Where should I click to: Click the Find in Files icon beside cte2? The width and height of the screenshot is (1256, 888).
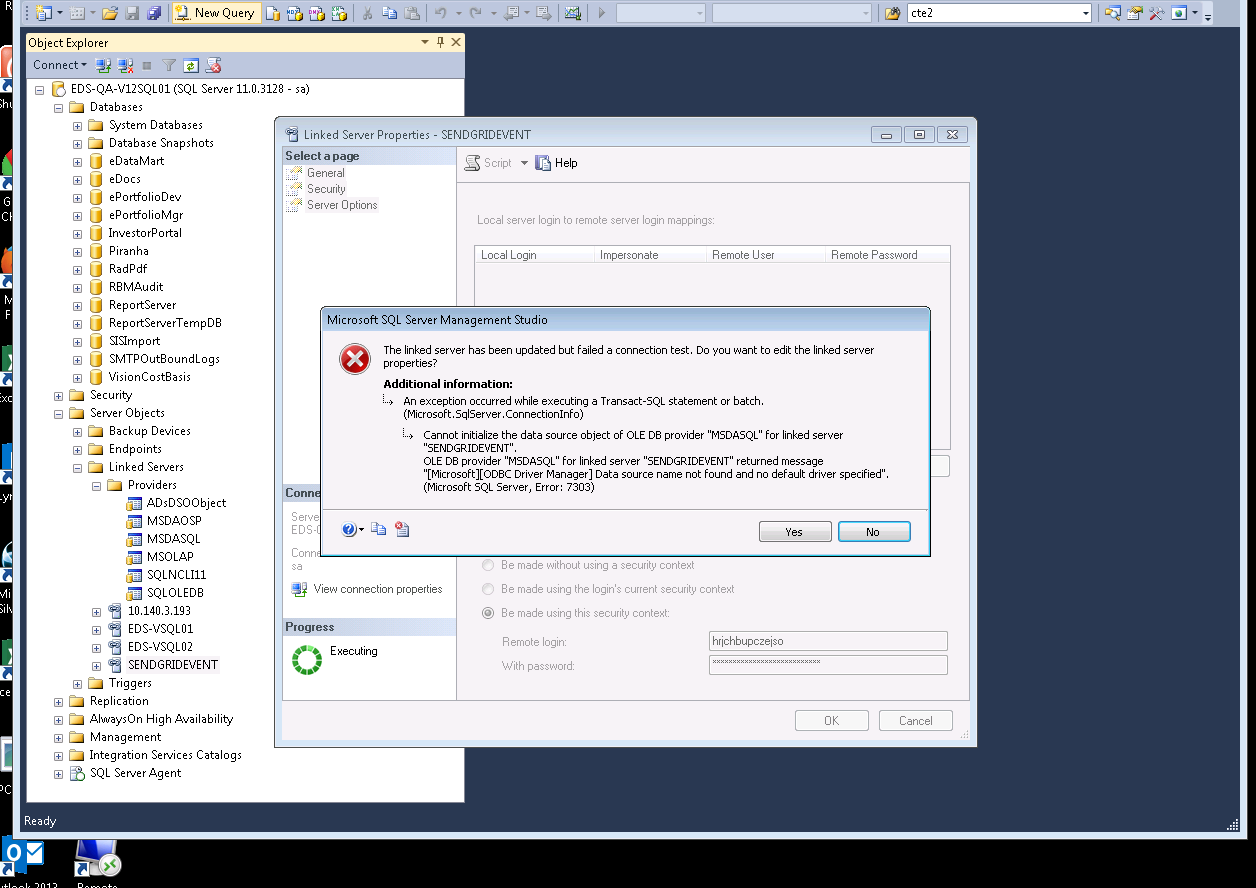click(x=893, y=13)
